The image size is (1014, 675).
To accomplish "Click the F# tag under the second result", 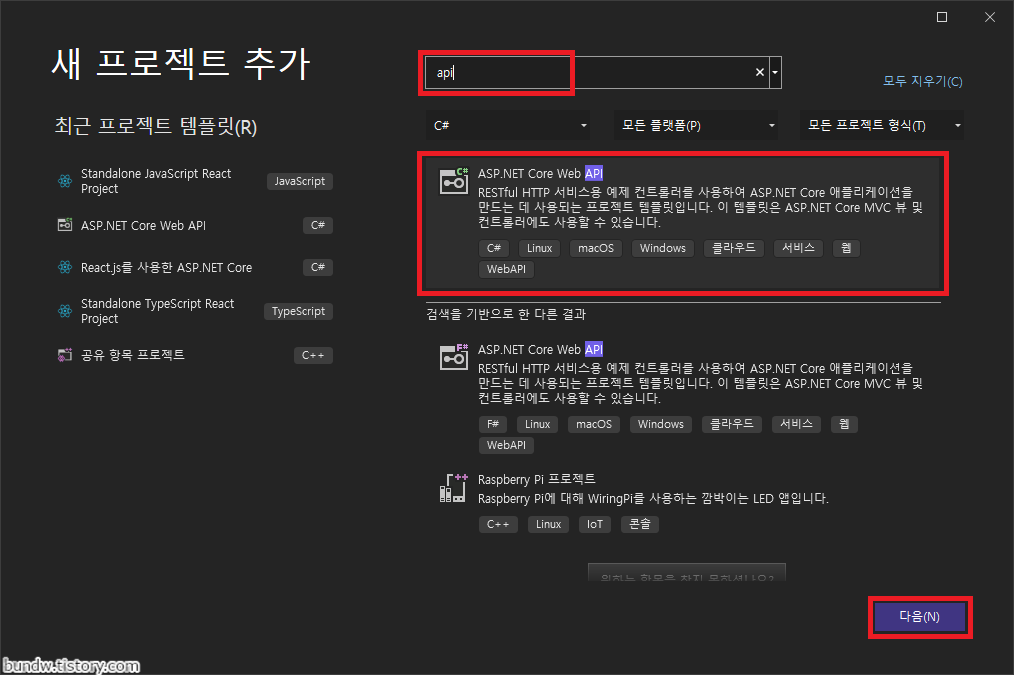I will pyautogui.click(x=493, y=424).
